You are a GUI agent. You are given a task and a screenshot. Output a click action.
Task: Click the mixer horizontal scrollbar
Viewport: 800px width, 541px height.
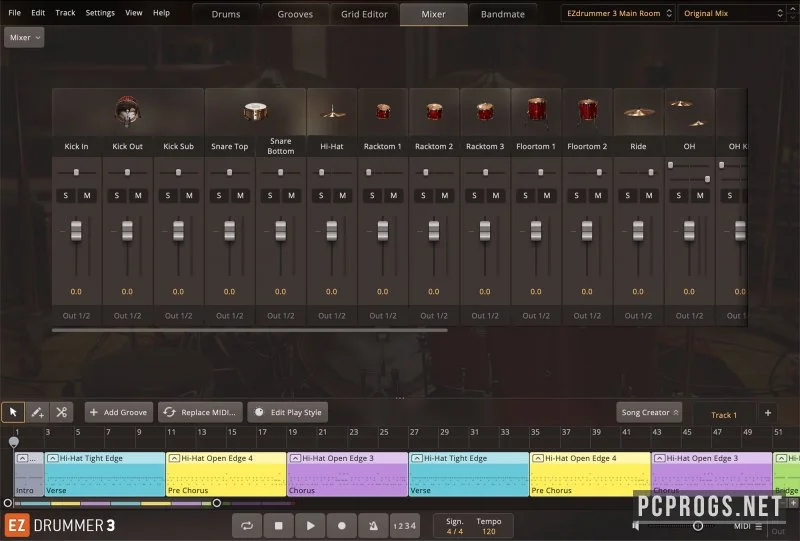click(249, 330)
